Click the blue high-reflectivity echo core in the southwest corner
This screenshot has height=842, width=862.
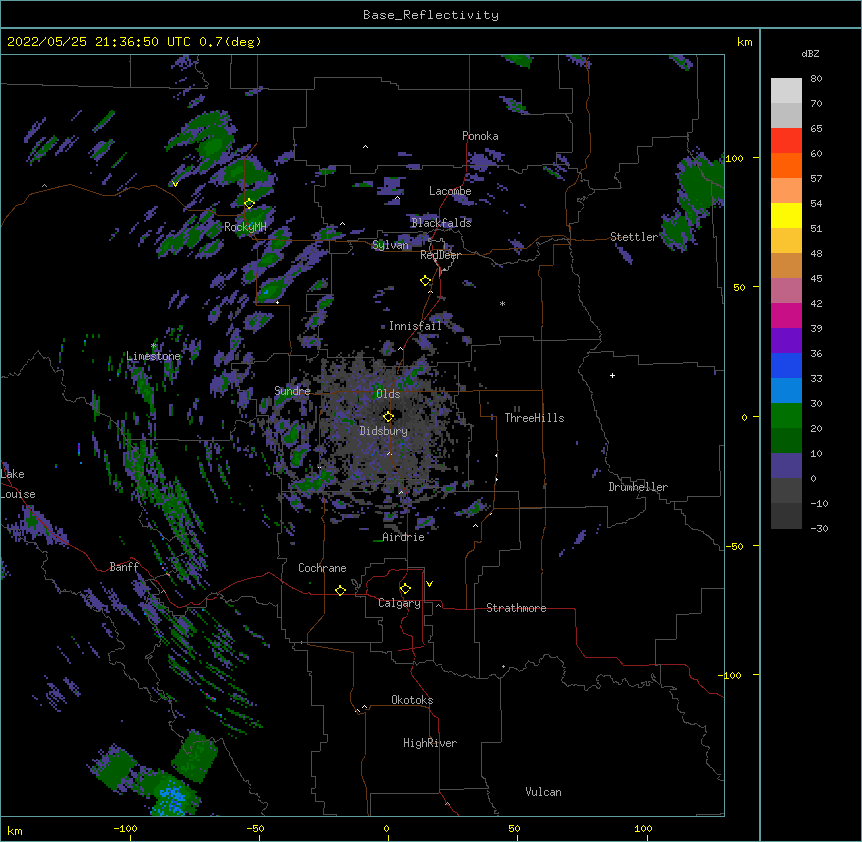point(172,797)
